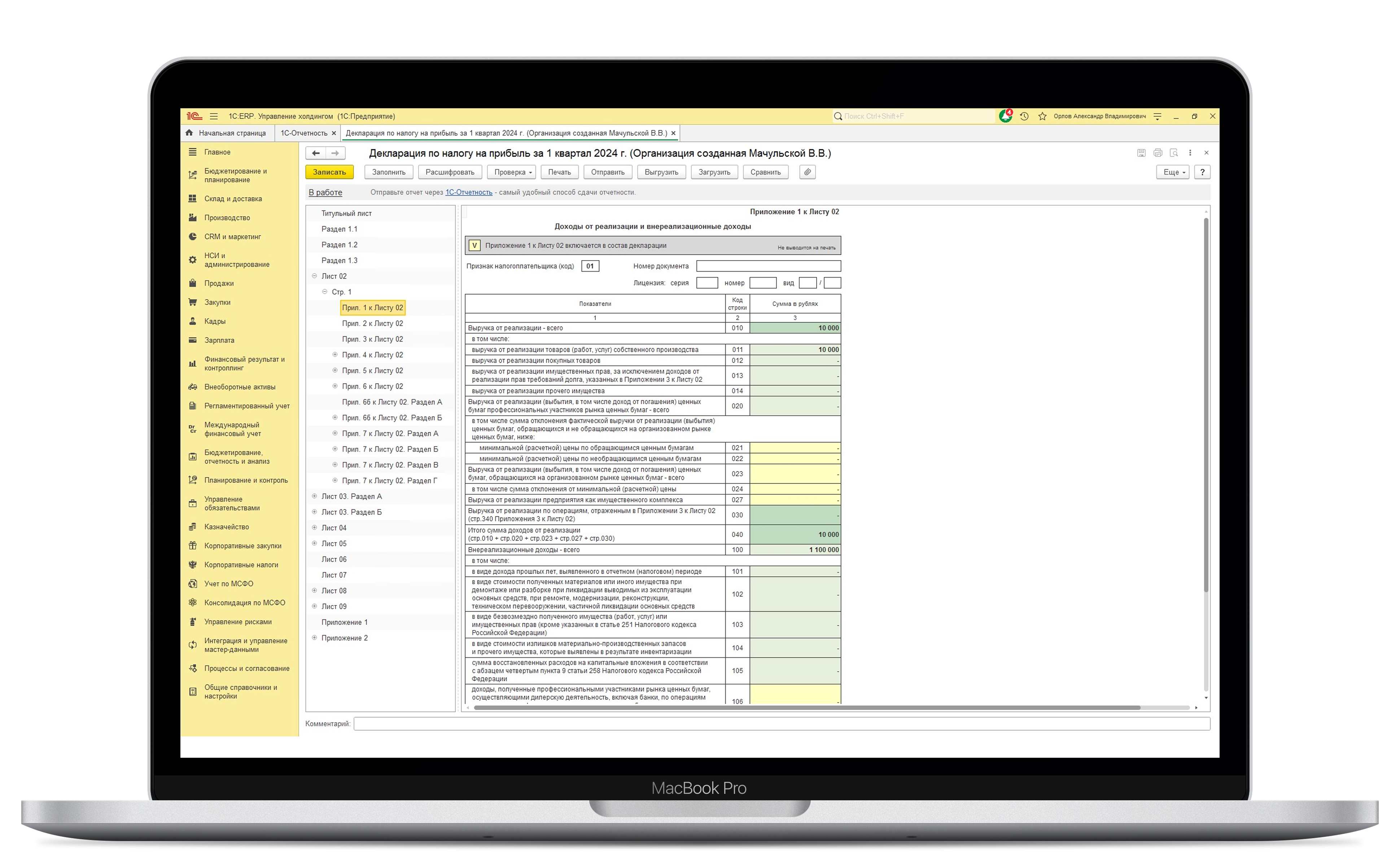Screen dimensions: 1400x866
Task: Expand Прил. 4 к Листу 02 node
Action: point(335,355)
